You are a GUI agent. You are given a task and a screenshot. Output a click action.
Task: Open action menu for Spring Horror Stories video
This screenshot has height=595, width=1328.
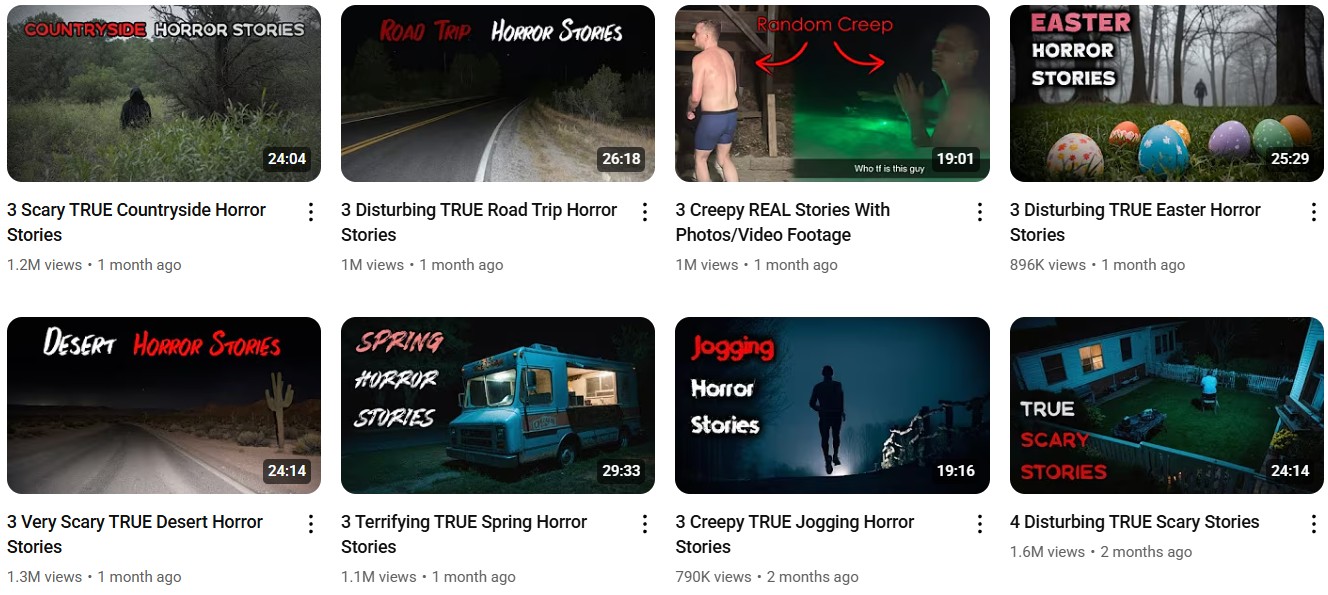[645, 524]
